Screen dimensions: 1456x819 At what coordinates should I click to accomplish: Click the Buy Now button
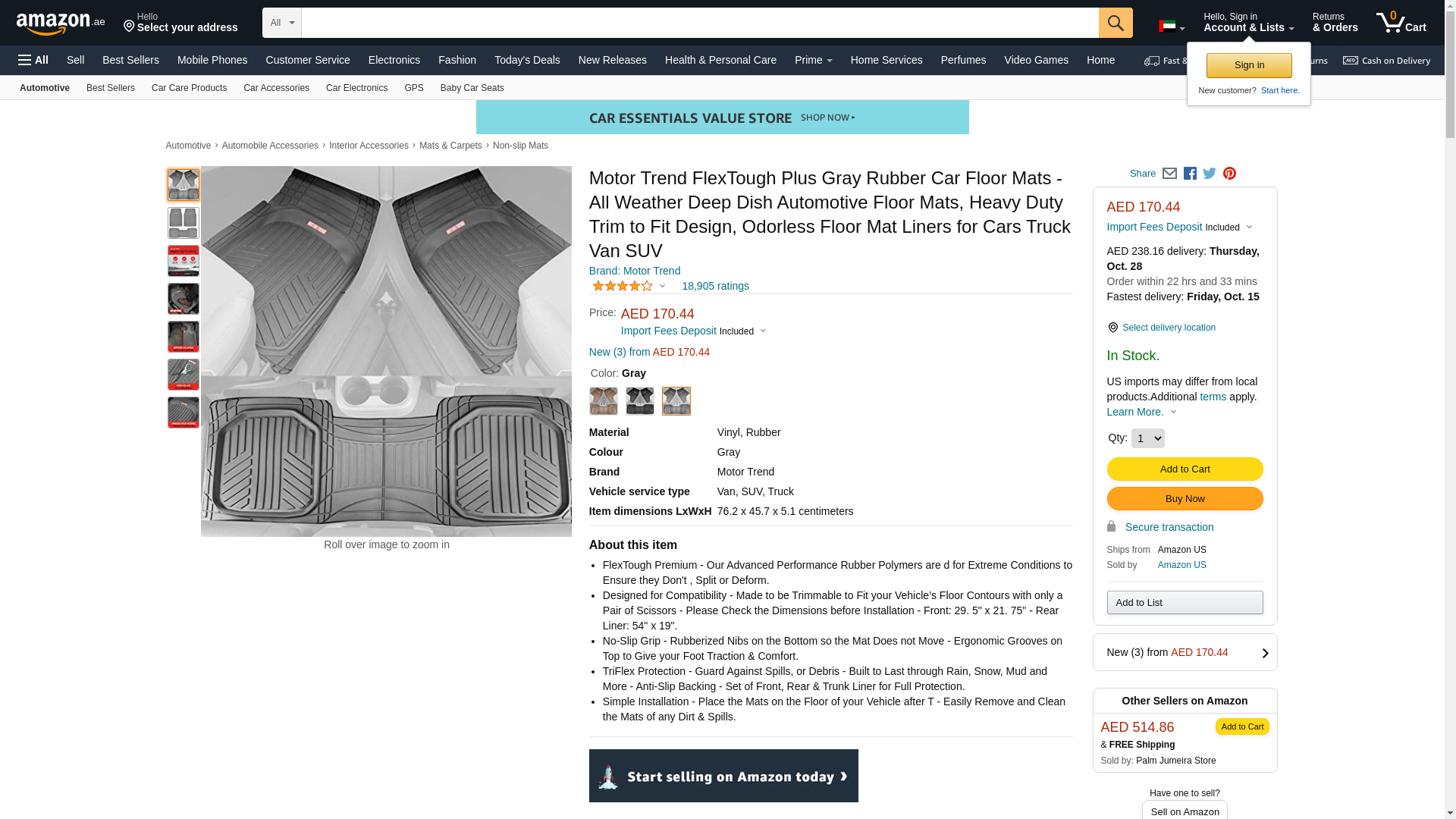(x=1185, y=499)
